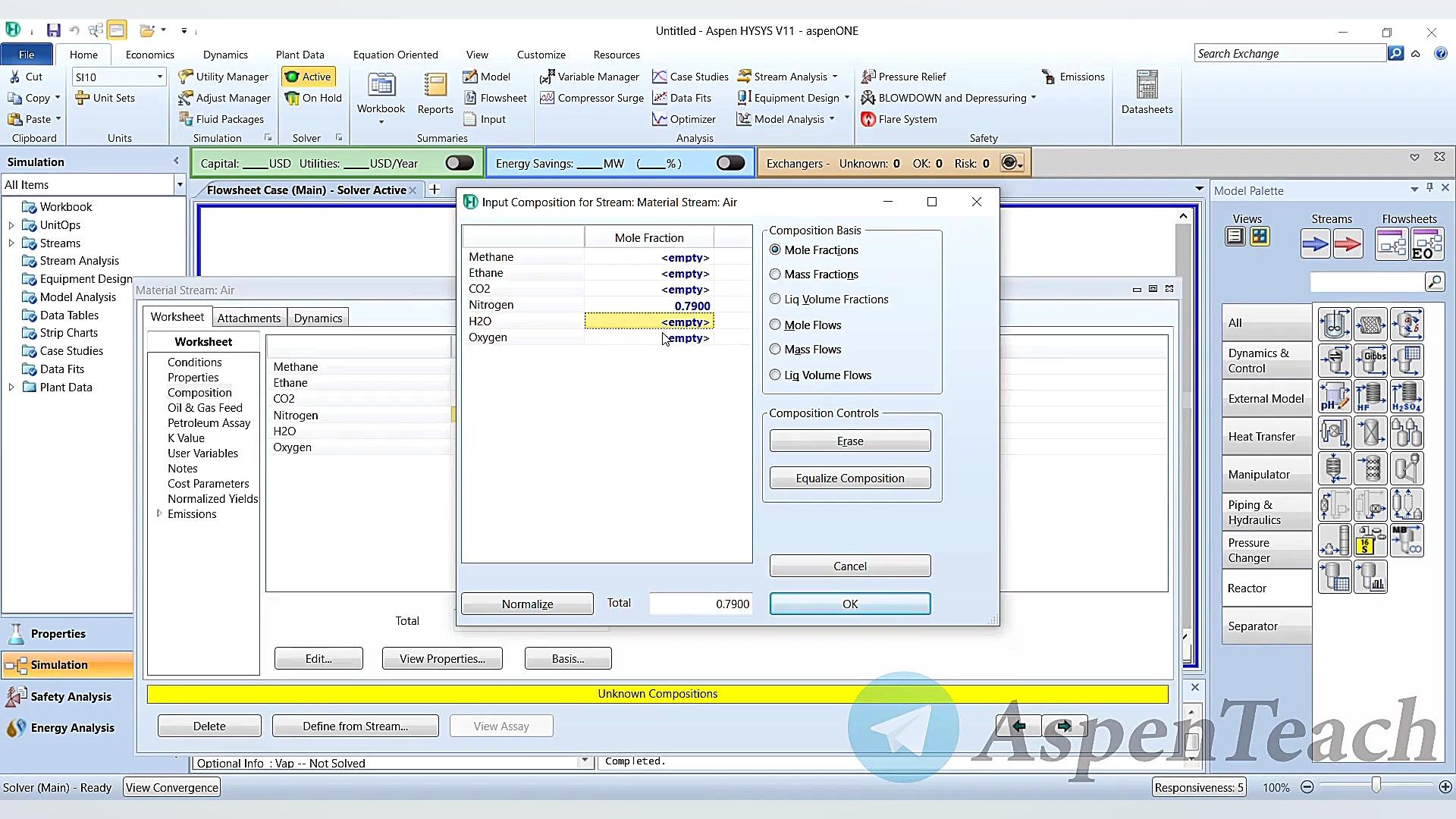Select the blue material stream arrow

coord(1315,244)
